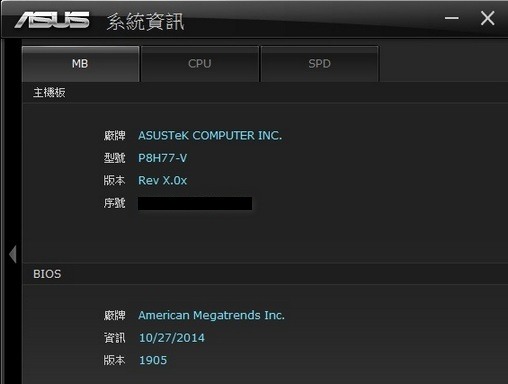Viewport: 508px width, 384px height.
Task: Close the system information window
Action: click(487, 18)
